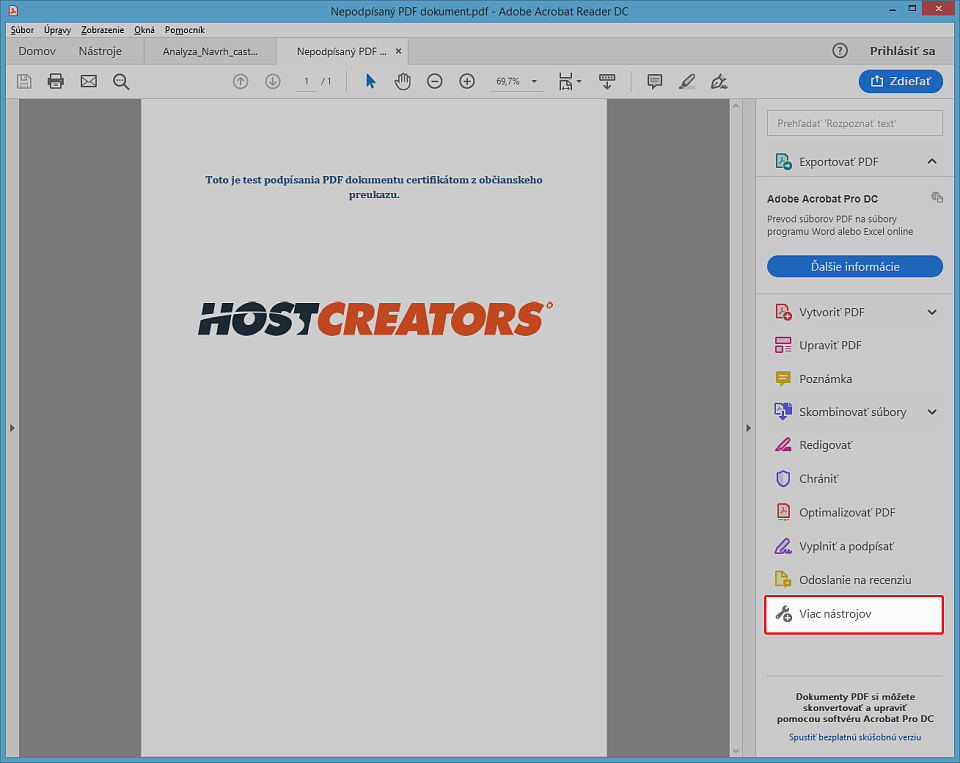The height and width of the screenshot is (763, 960).
Task: Click the scrollbar up arrow
Action: [x=736, y=106]
